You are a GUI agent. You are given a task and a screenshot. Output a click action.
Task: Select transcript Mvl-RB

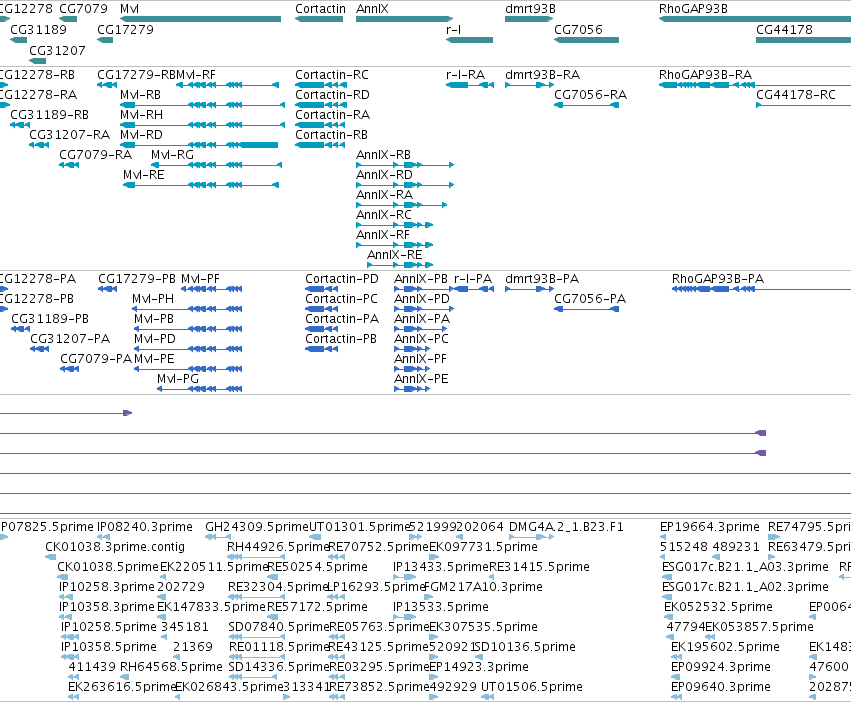point(141,94)
